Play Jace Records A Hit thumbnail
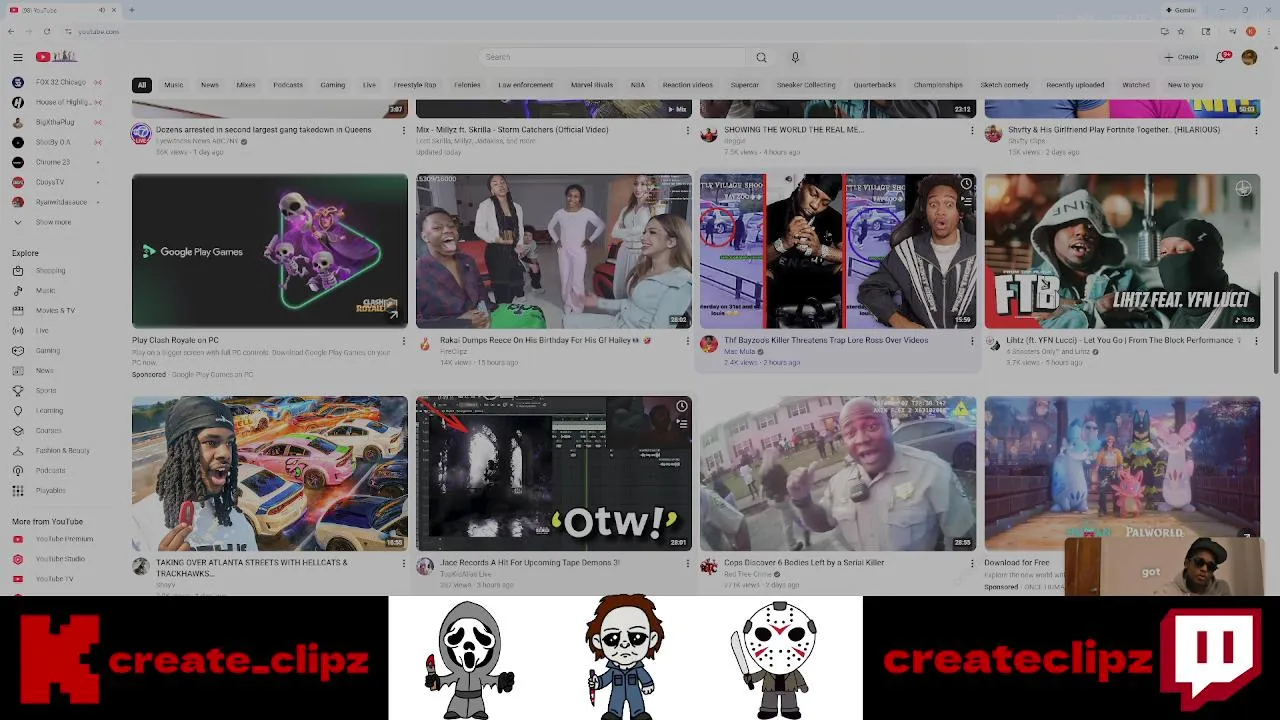The height and width of the screenshot is (720, 1280). [554, 473]
